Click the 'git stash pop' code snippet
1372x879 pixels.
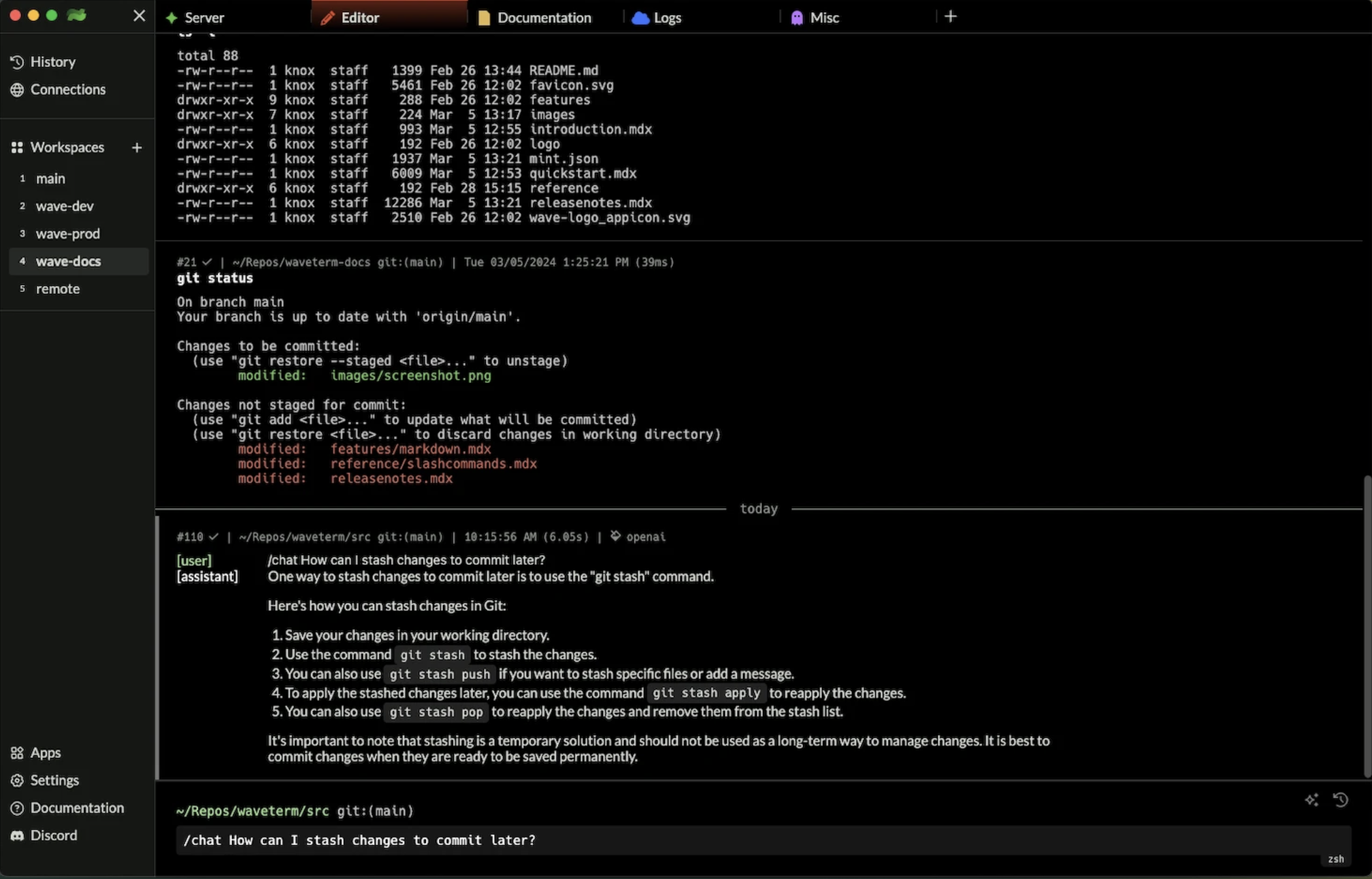pyautogui.click(x=436, y=712)
